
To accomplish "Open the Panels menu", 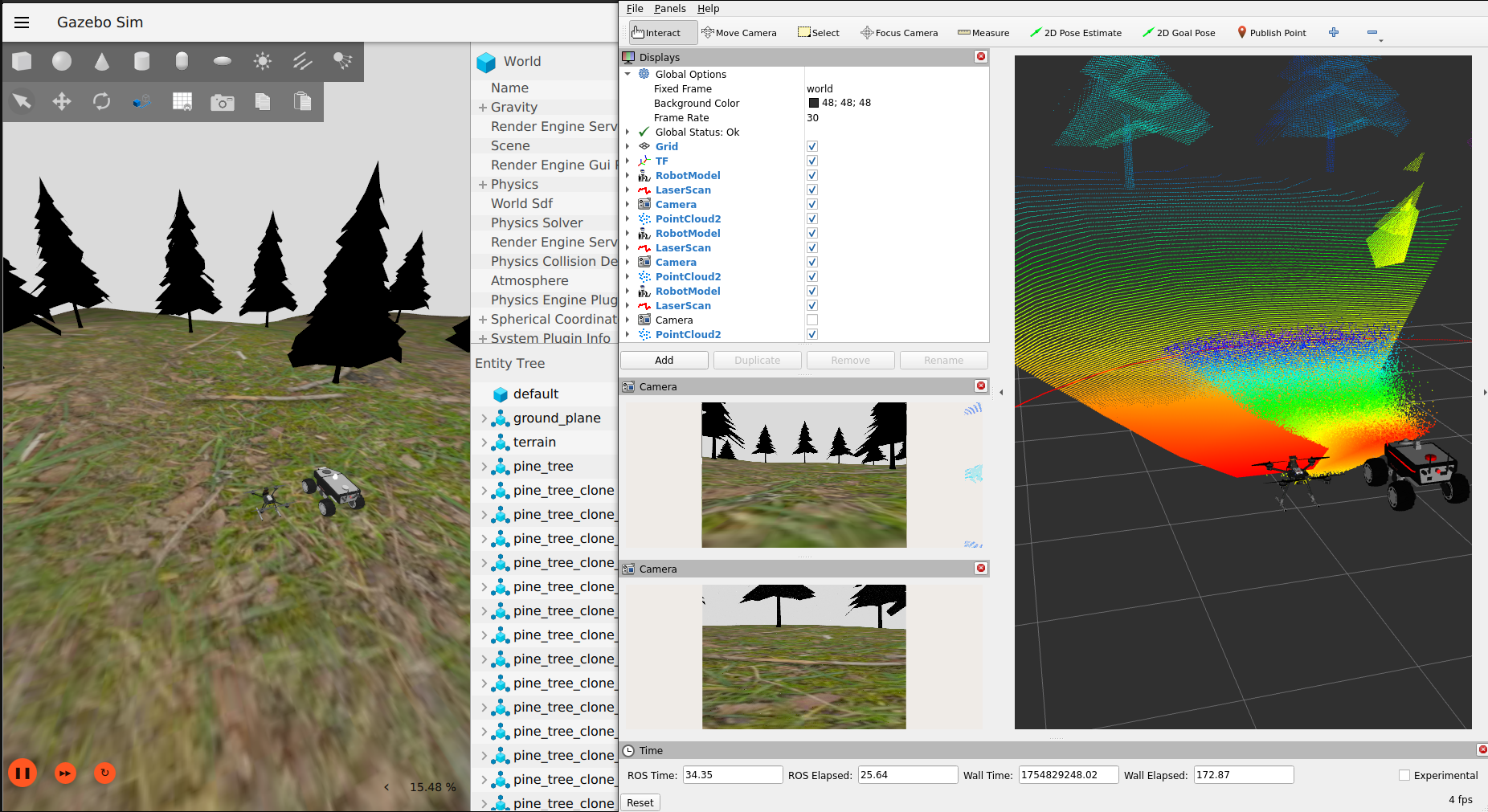I will pos(669,9).
